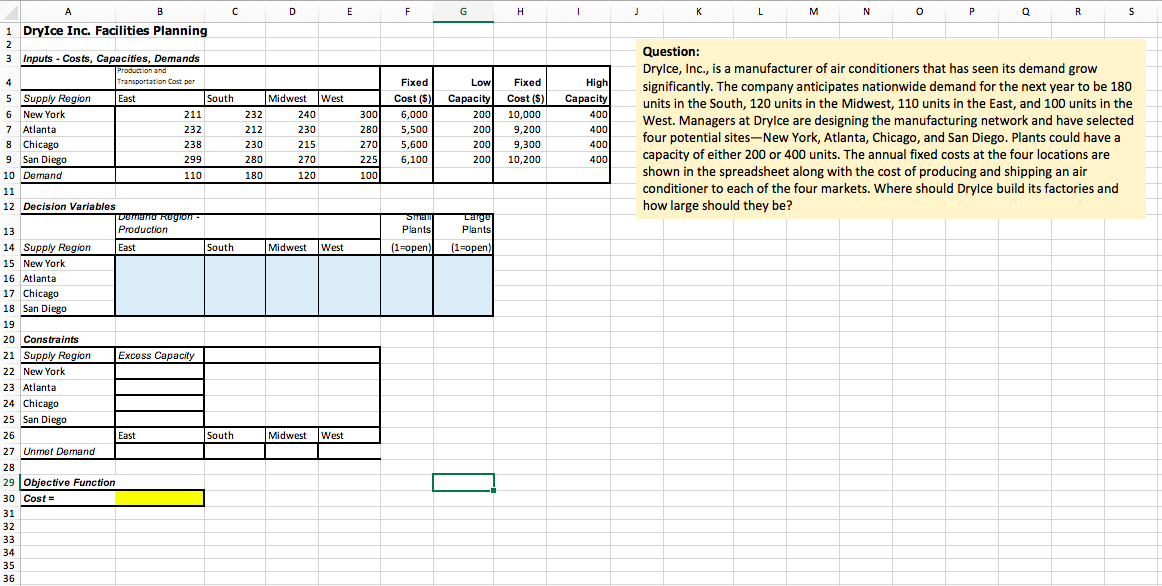Select Chicago Large Plants open cell
Image resolution: width=1162 pixels, height=586 pixels.
(x=464, y=293)
